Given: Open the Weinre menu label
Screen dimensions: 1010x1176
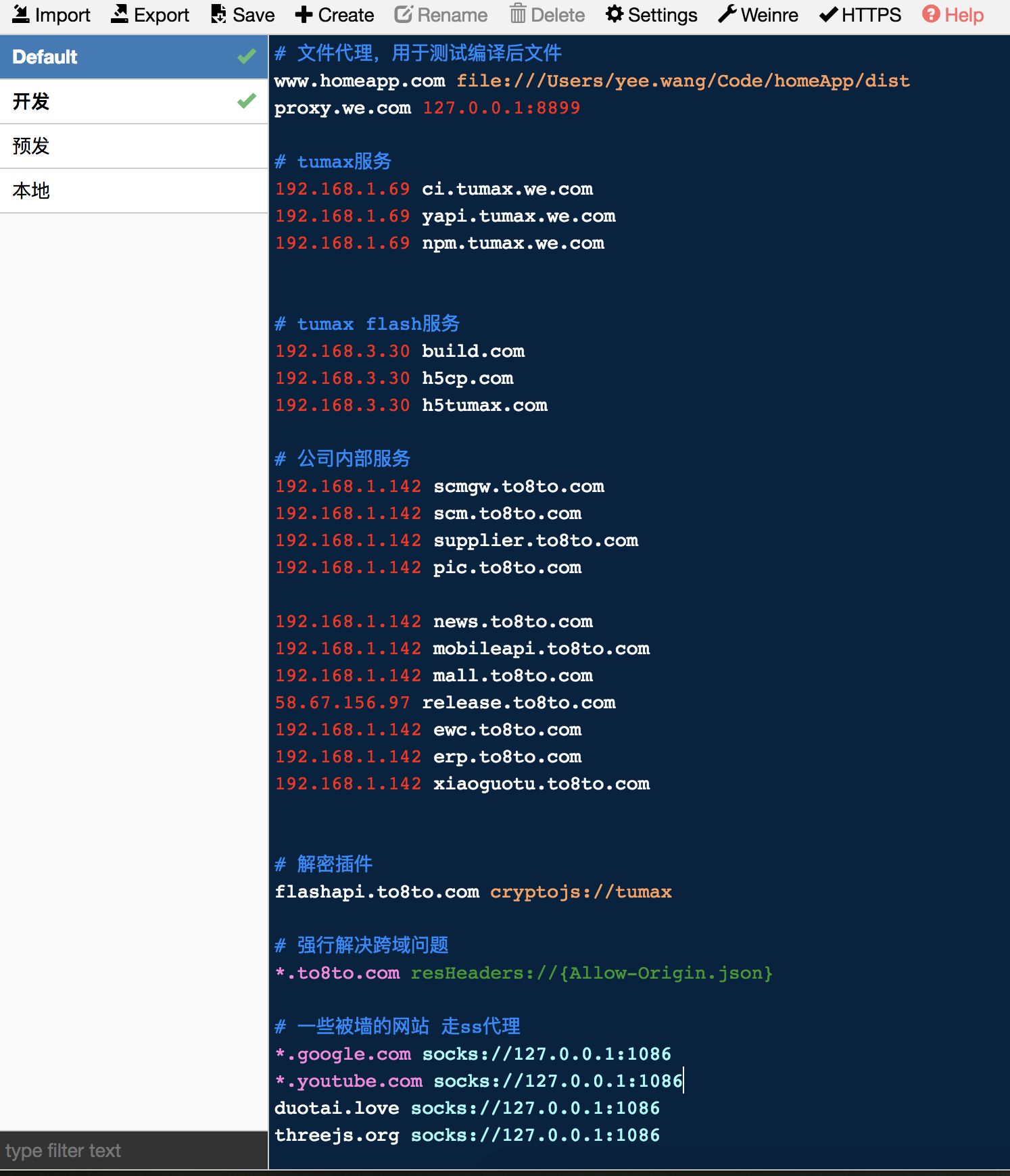Looking at the screenshot, I should pos(769,15).
